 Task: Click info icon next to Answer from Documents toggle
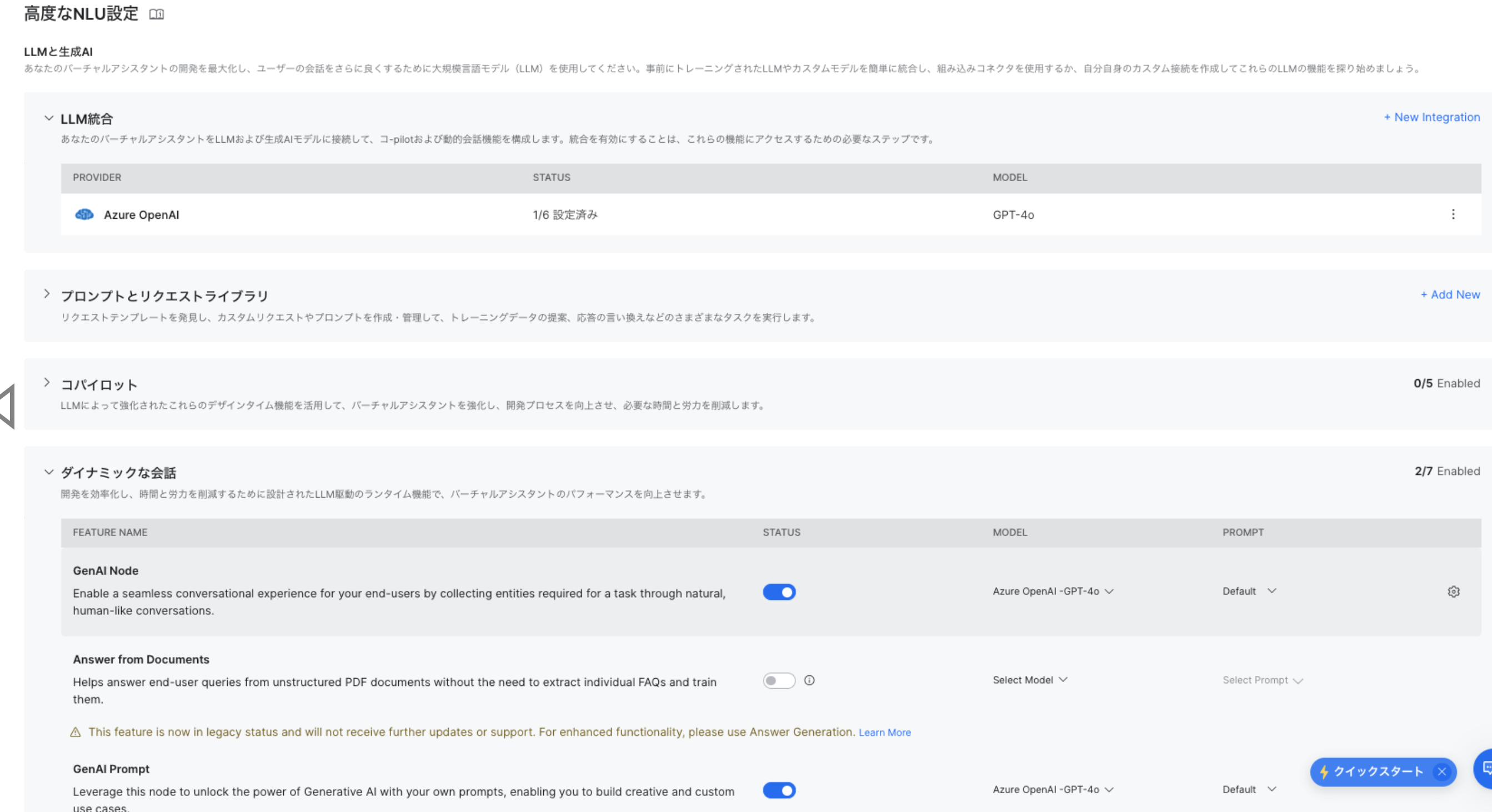pyautogui.click(x=809, y=680)
